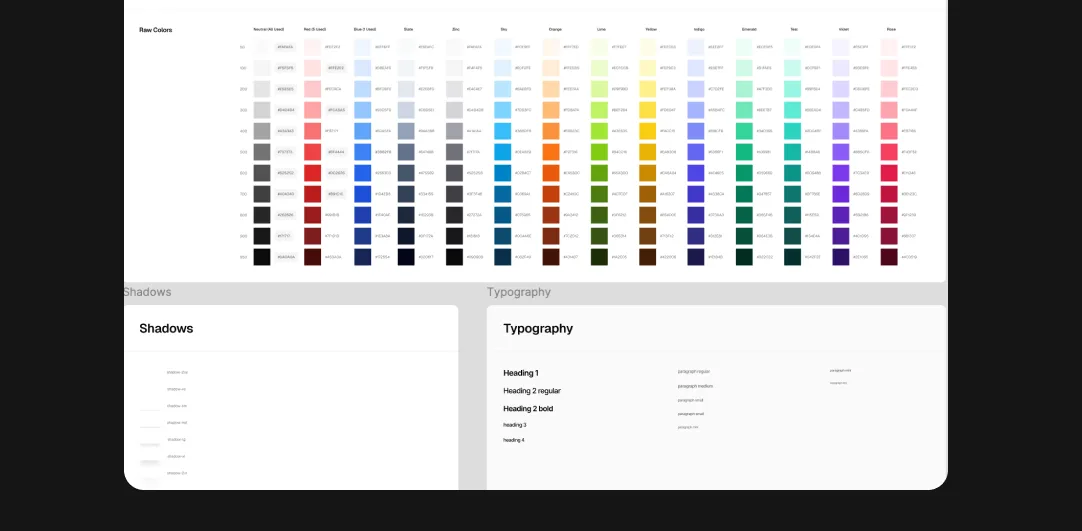Click the gray Shadows frame label
1082x531 pixels.
[x=147, y=292]
